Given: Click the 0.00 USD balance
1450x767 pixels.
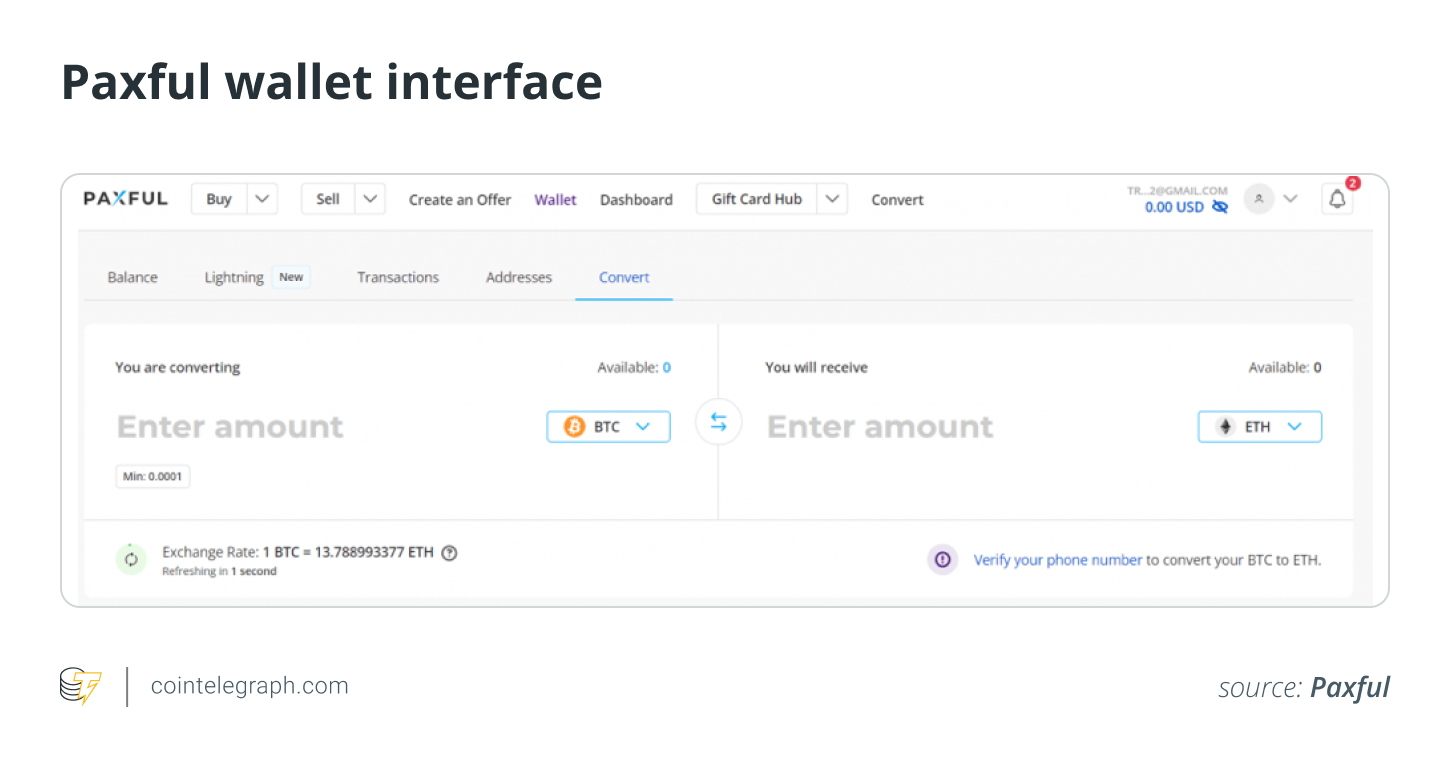Looking at the screenshot, I should (1174, 207).
